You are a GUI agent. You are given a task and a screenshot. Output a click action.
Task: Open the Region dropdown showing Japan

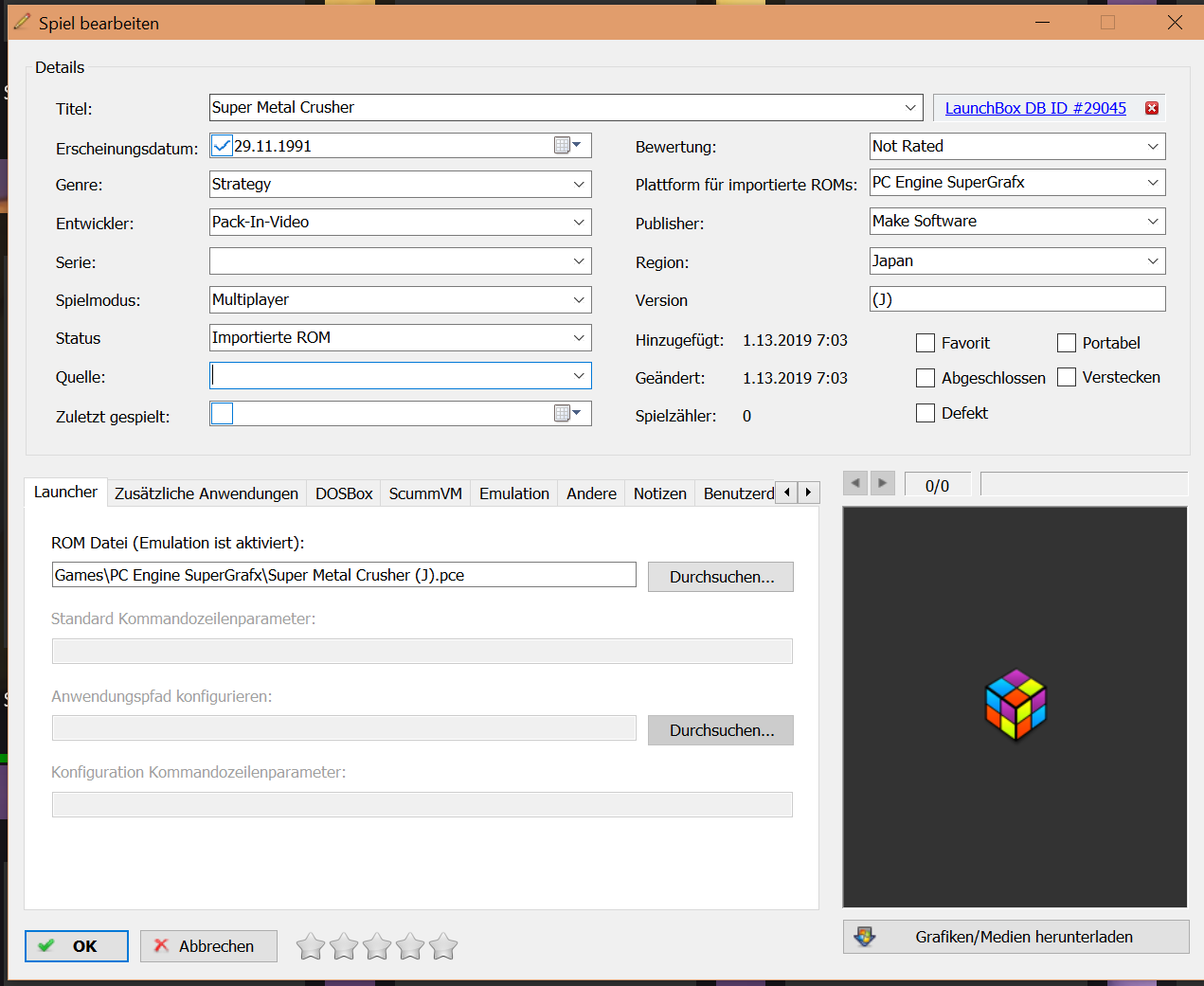pos(1153,260)
